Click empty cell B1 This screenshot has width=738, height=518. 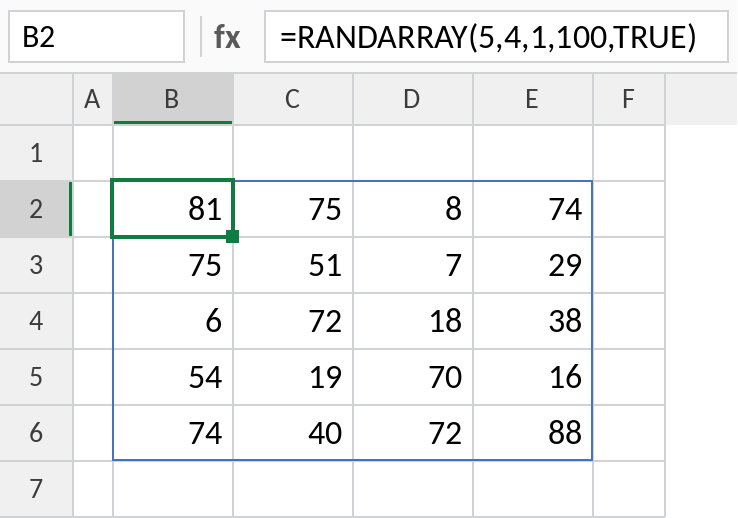pos(173,153)
